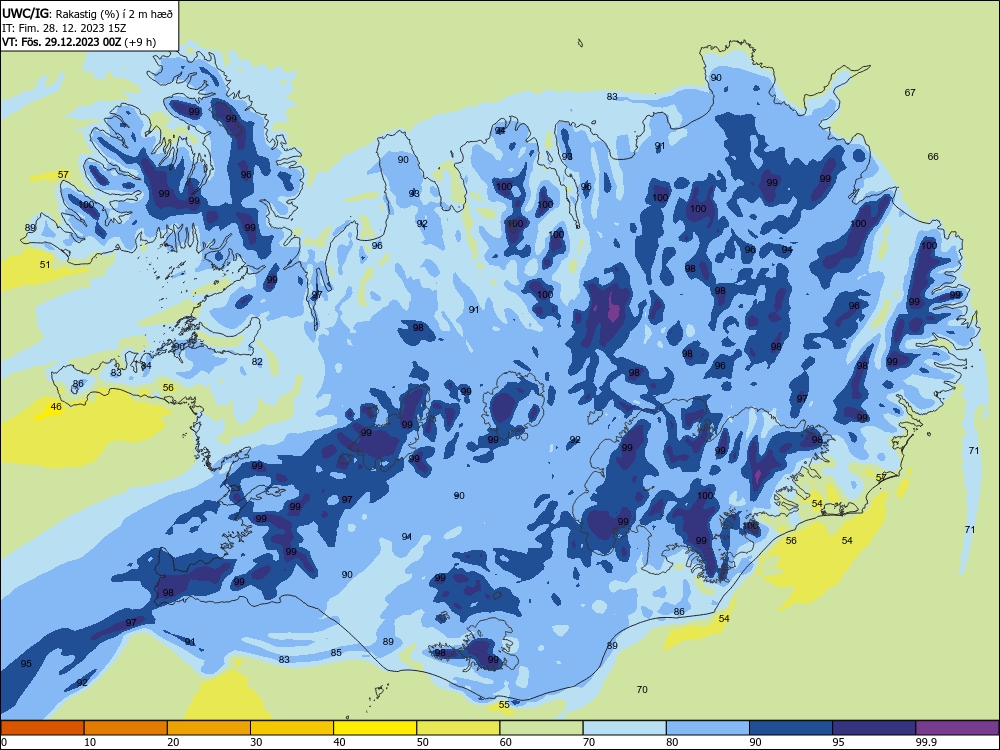The image size is (1000, 750).
Task: Click the '30' legend tick label
Action: (256, 742)
